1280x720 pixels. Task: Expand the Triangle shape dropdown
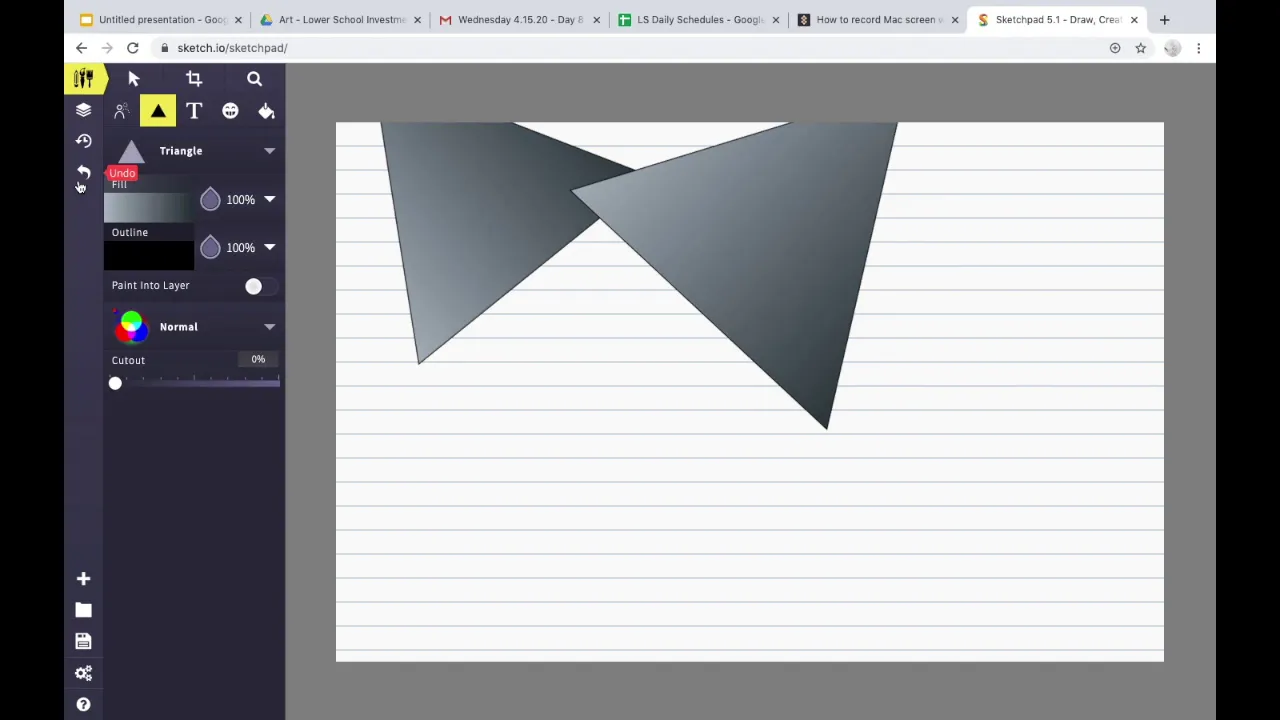click(269, 151)
